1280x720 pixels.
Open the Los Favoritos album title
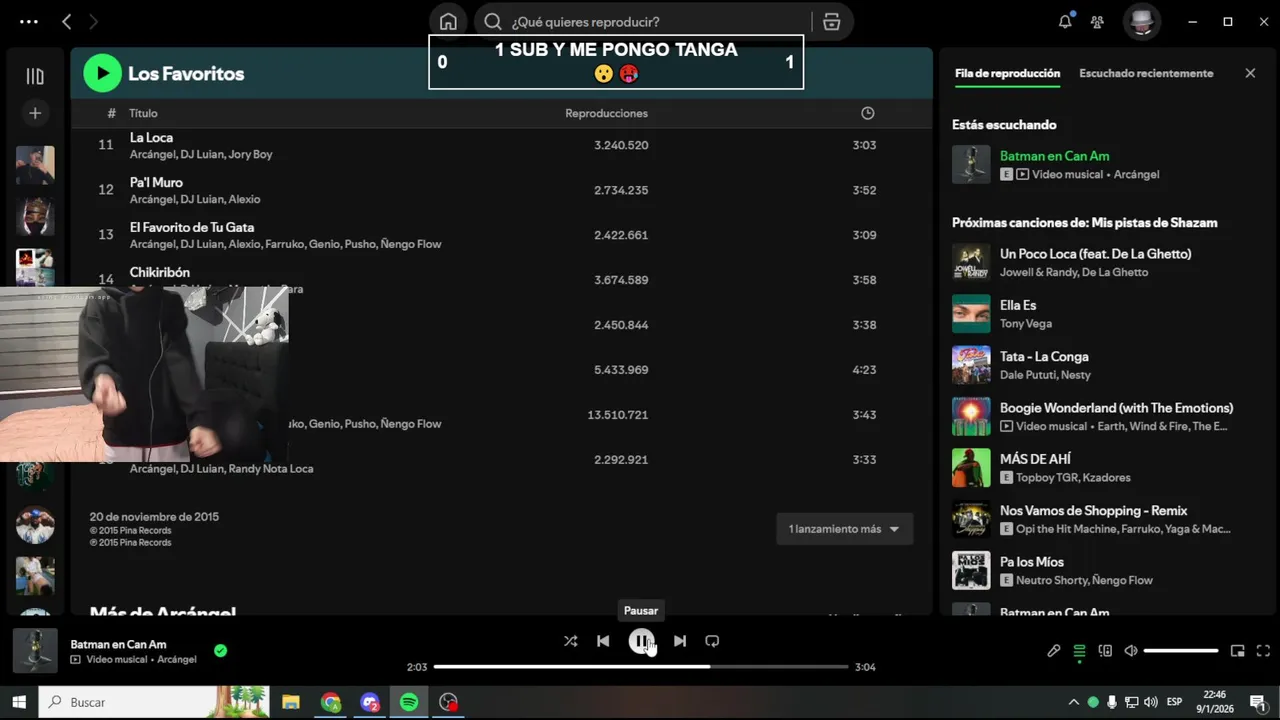186,74
